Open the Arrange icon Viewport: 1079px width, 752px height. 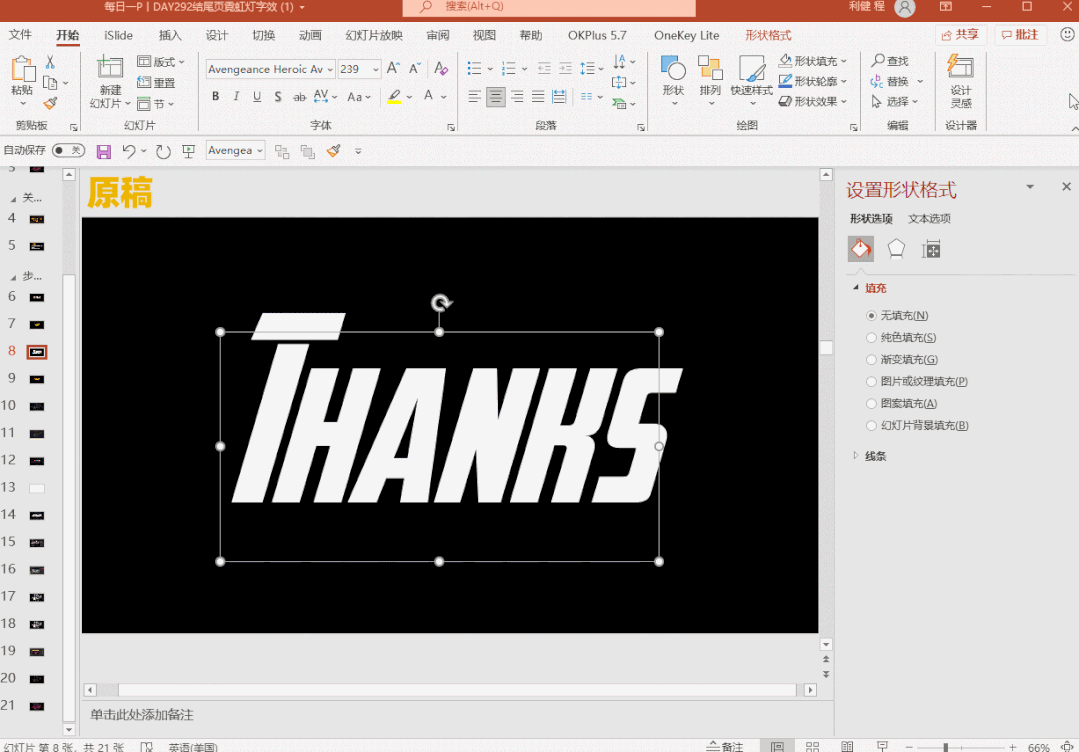pos(709,68)
